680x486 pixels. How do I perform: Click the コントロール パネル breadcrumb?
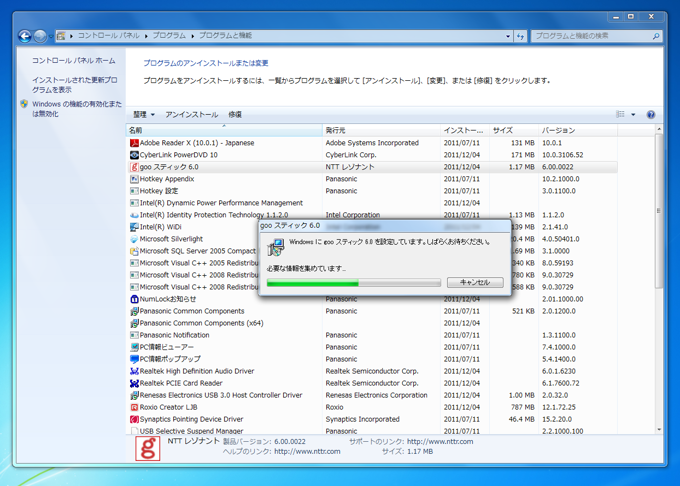click(x=108, y=36)
